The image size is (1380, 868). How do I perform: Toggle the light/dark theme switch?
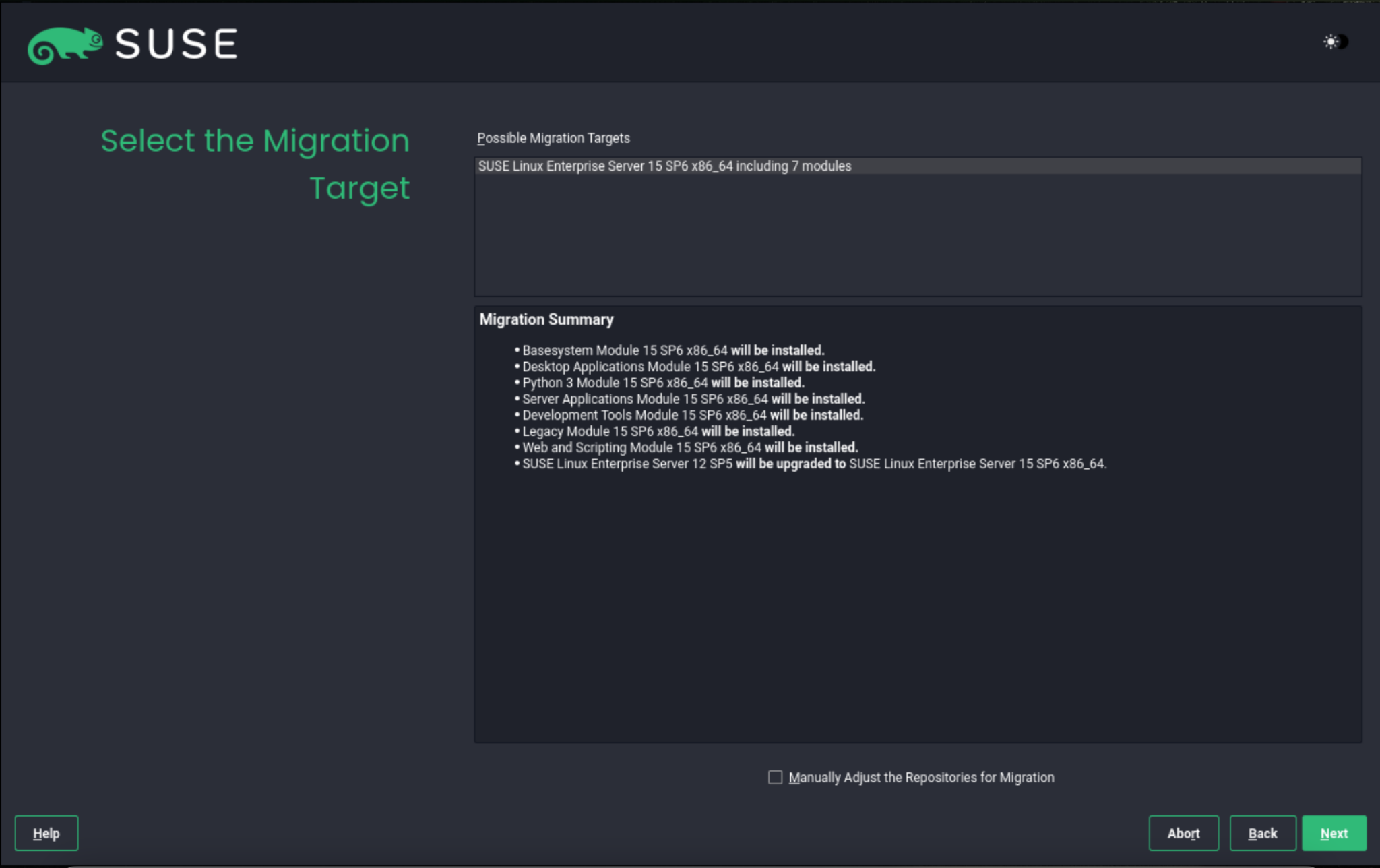tap(1336, 42)
